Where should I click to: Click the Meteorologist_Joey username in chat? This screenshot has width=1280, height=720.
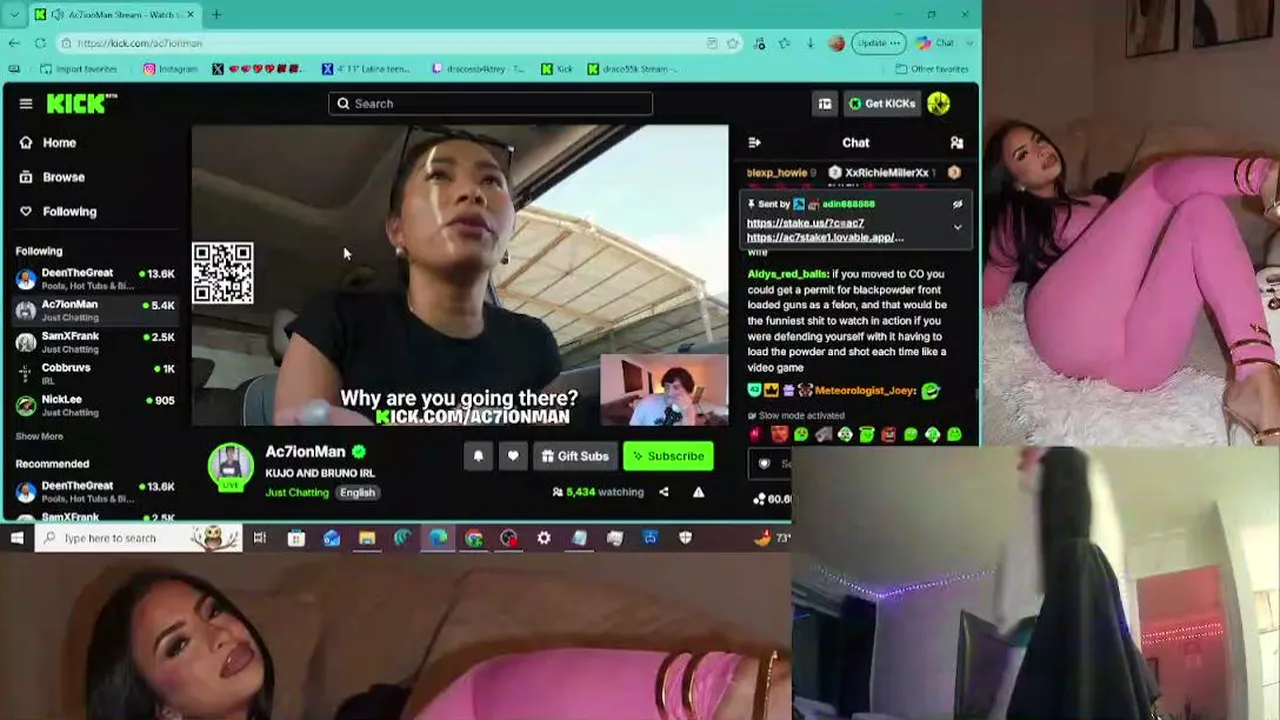click(x=864, y=391)
